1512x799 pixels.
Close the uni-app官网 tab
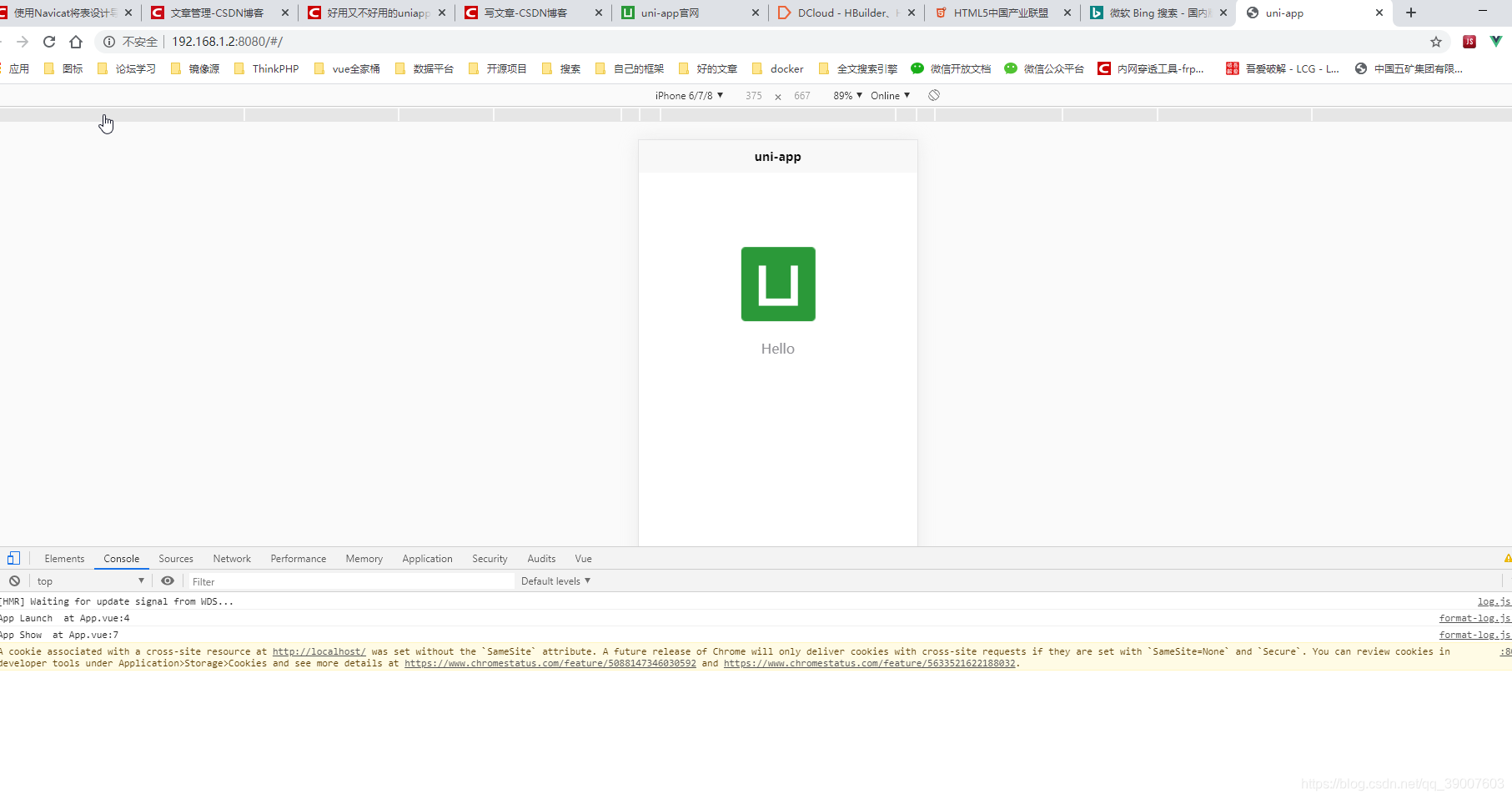click(756, 13)
